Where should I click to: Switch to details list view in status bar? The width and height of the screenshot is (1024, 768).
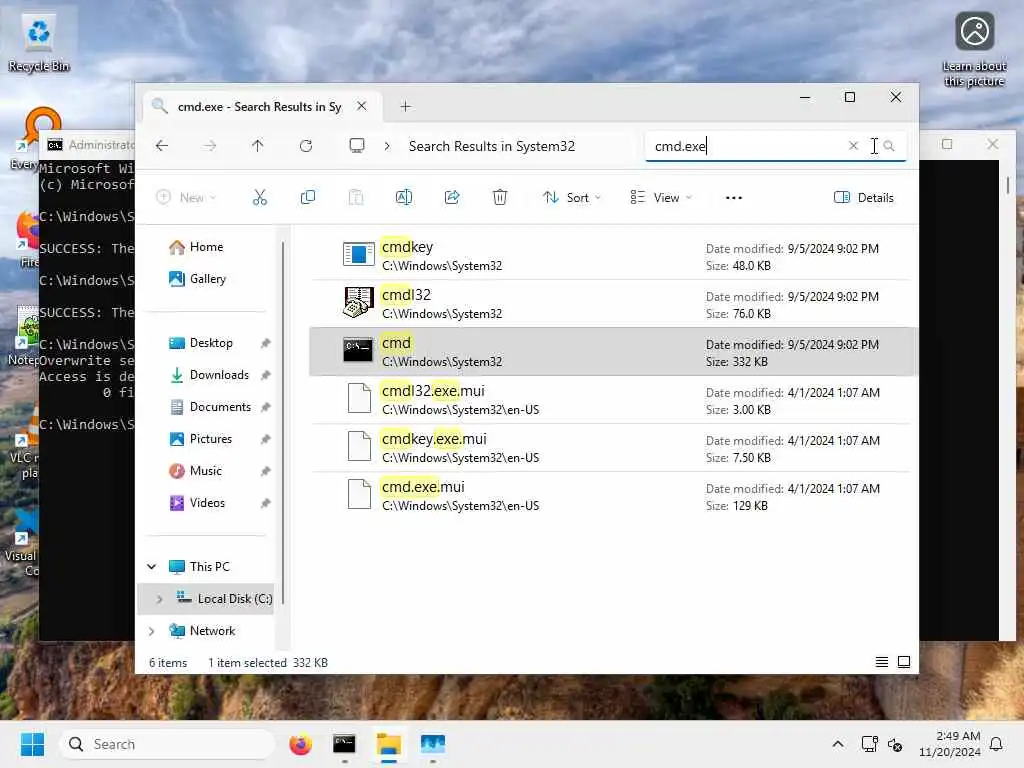click(882, 662)
